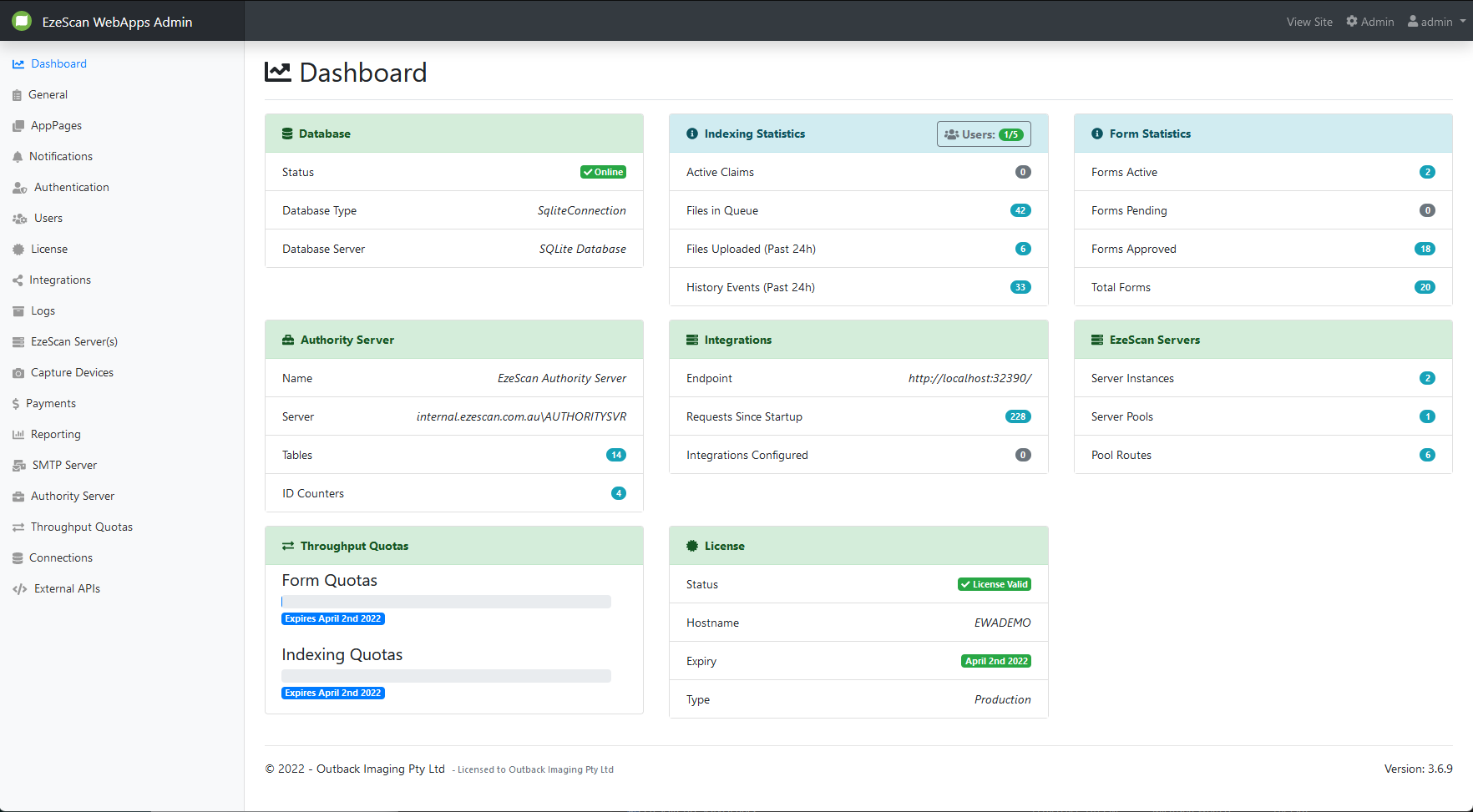Open the Connections sidebar item

(61, 558)
